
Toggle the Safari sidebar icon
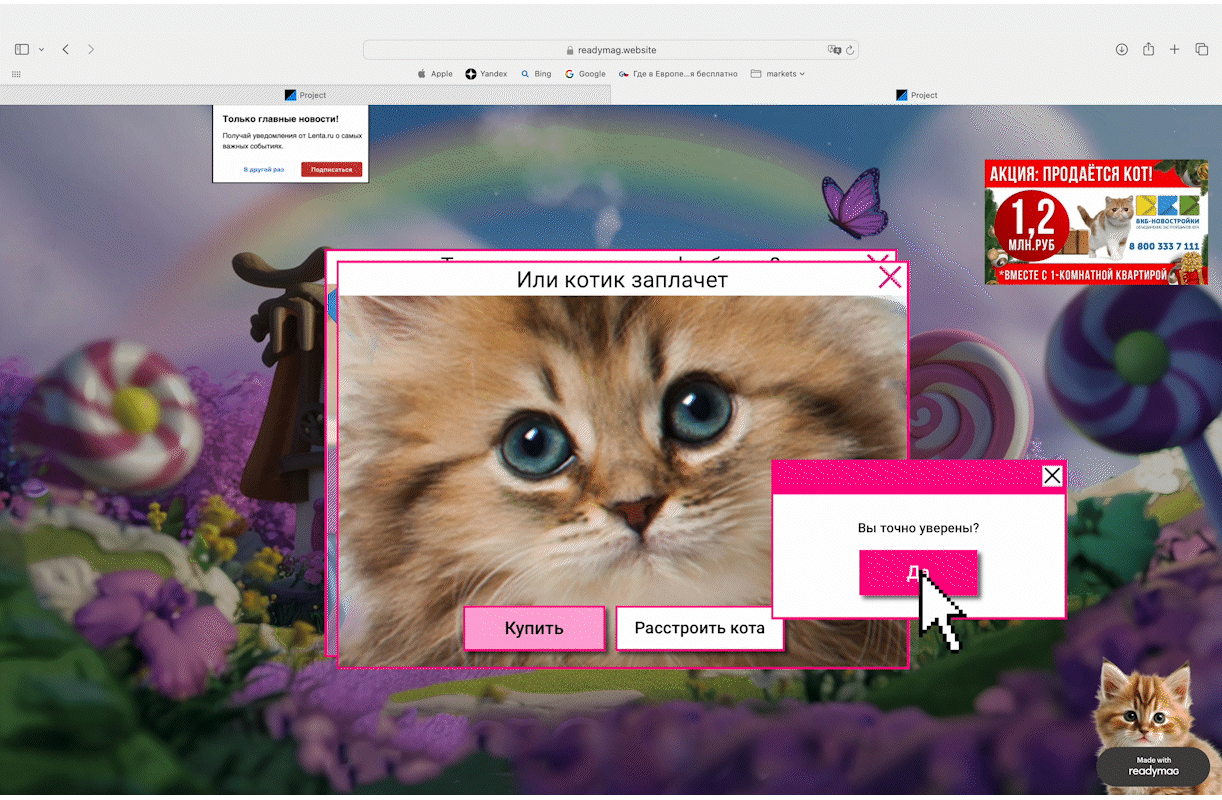pos(21,49)
